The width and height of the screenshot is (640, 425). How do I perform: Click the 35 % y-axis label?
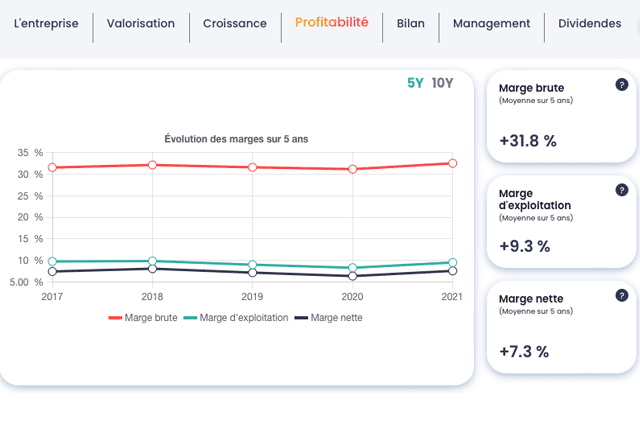click(x=30, y=153)
